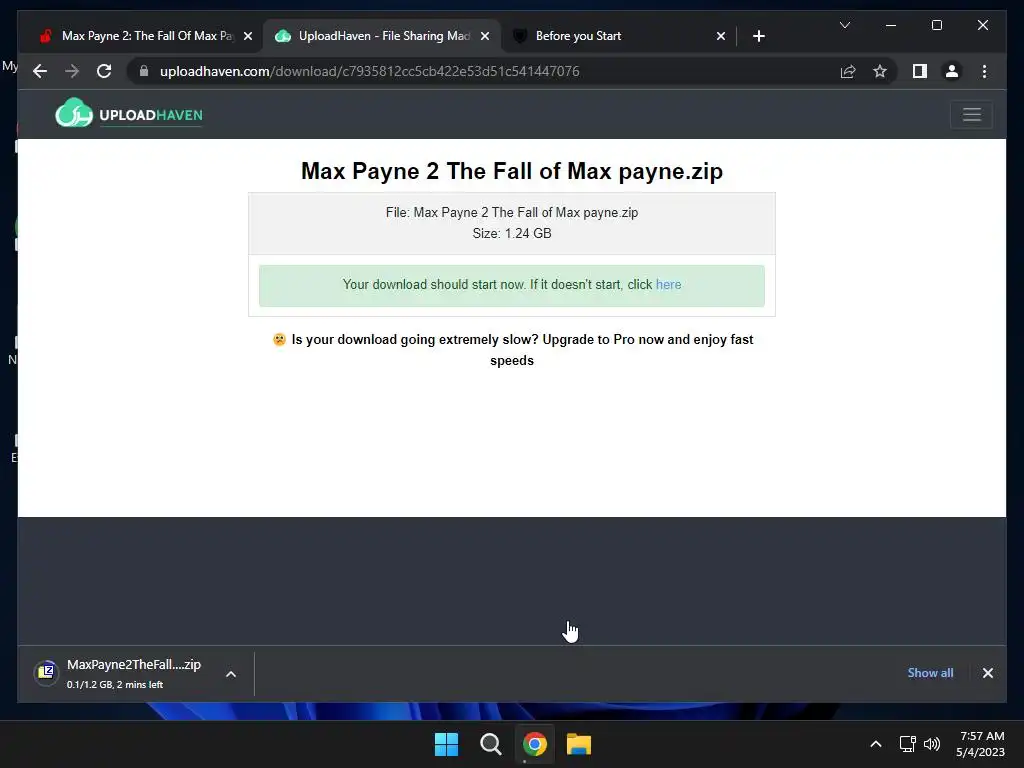Open the Chrome three-dot menu
Image resolution: width=1024 pixels, height=768 pixels.
point(984,71)
